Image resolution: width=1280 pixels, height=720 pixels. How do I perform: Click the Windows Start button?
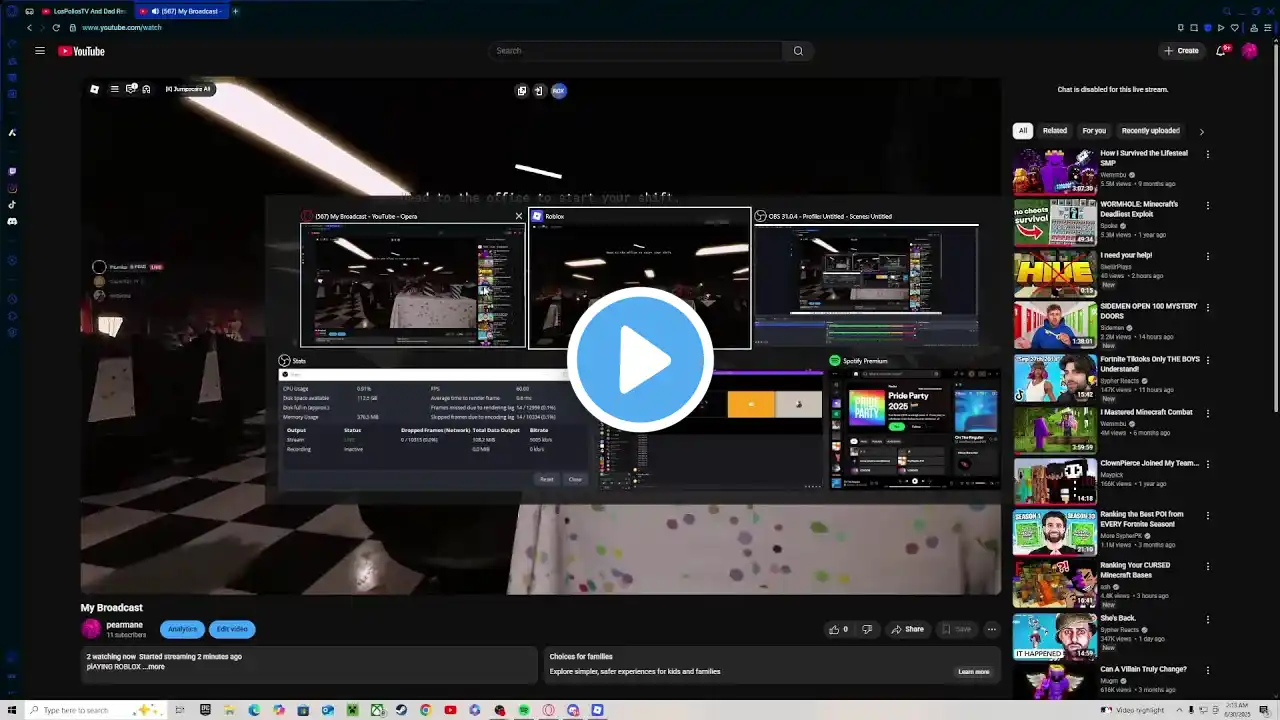(11, 710)
